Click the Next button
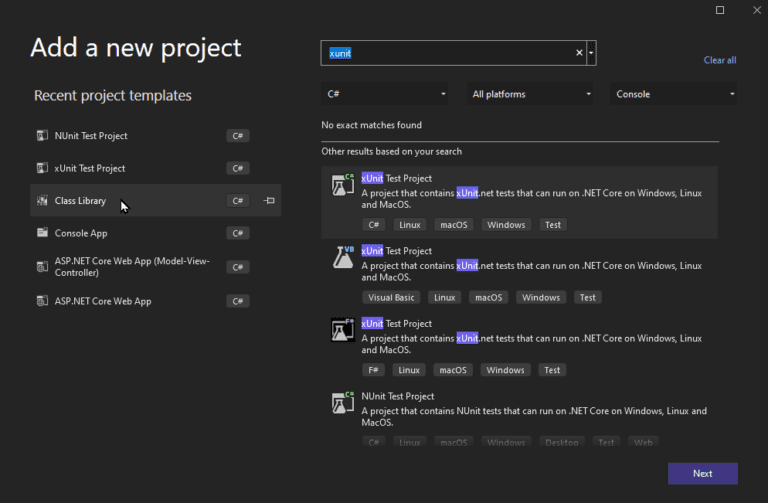This screenshot has height=503, width=768. pos(702,473)
